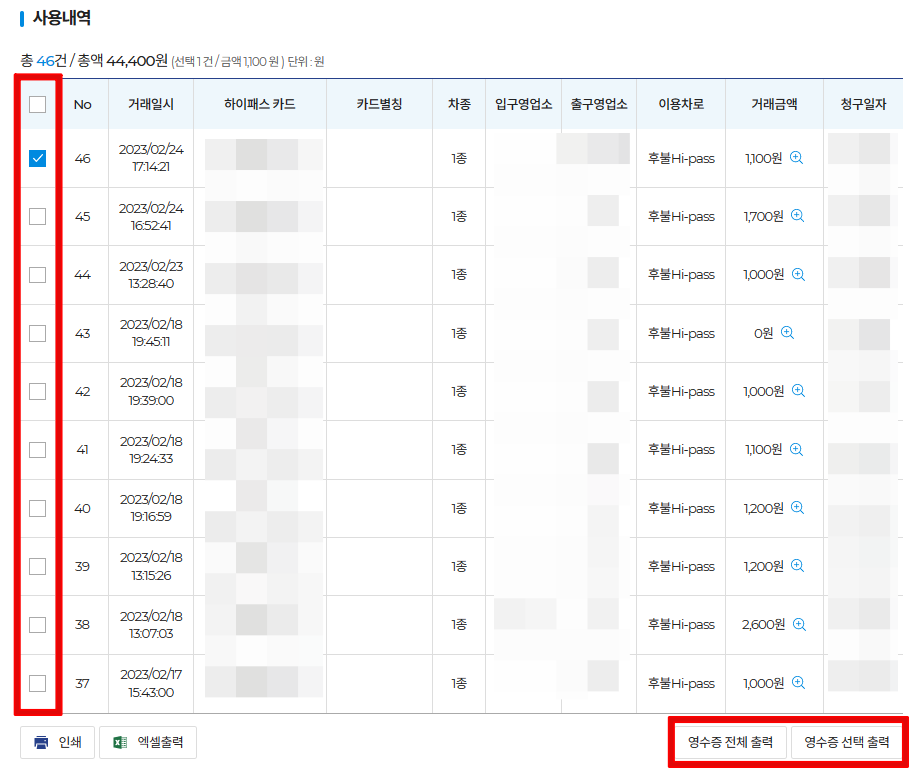The image size is (909, 768).
Task: Click the date 2023/02/17 15:43:00
Action: [151, 683]
